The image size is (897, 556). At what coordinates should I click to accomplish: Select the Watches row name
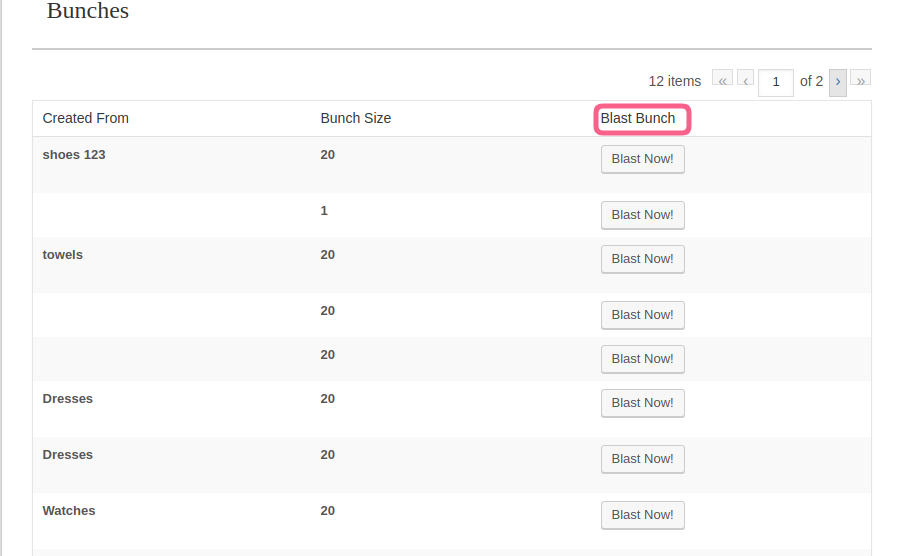(69, 511)
